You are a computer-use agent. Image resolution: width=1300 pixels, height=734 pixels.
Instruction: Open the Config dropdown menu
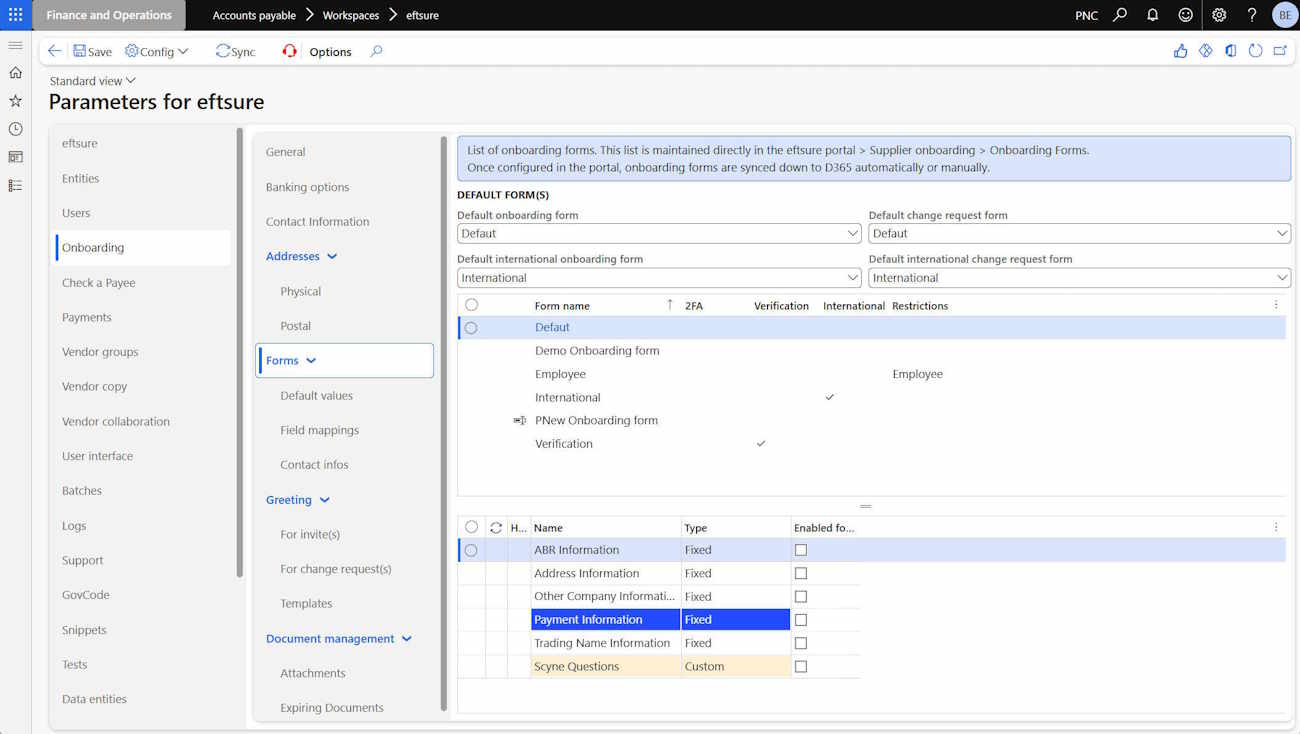157,51
